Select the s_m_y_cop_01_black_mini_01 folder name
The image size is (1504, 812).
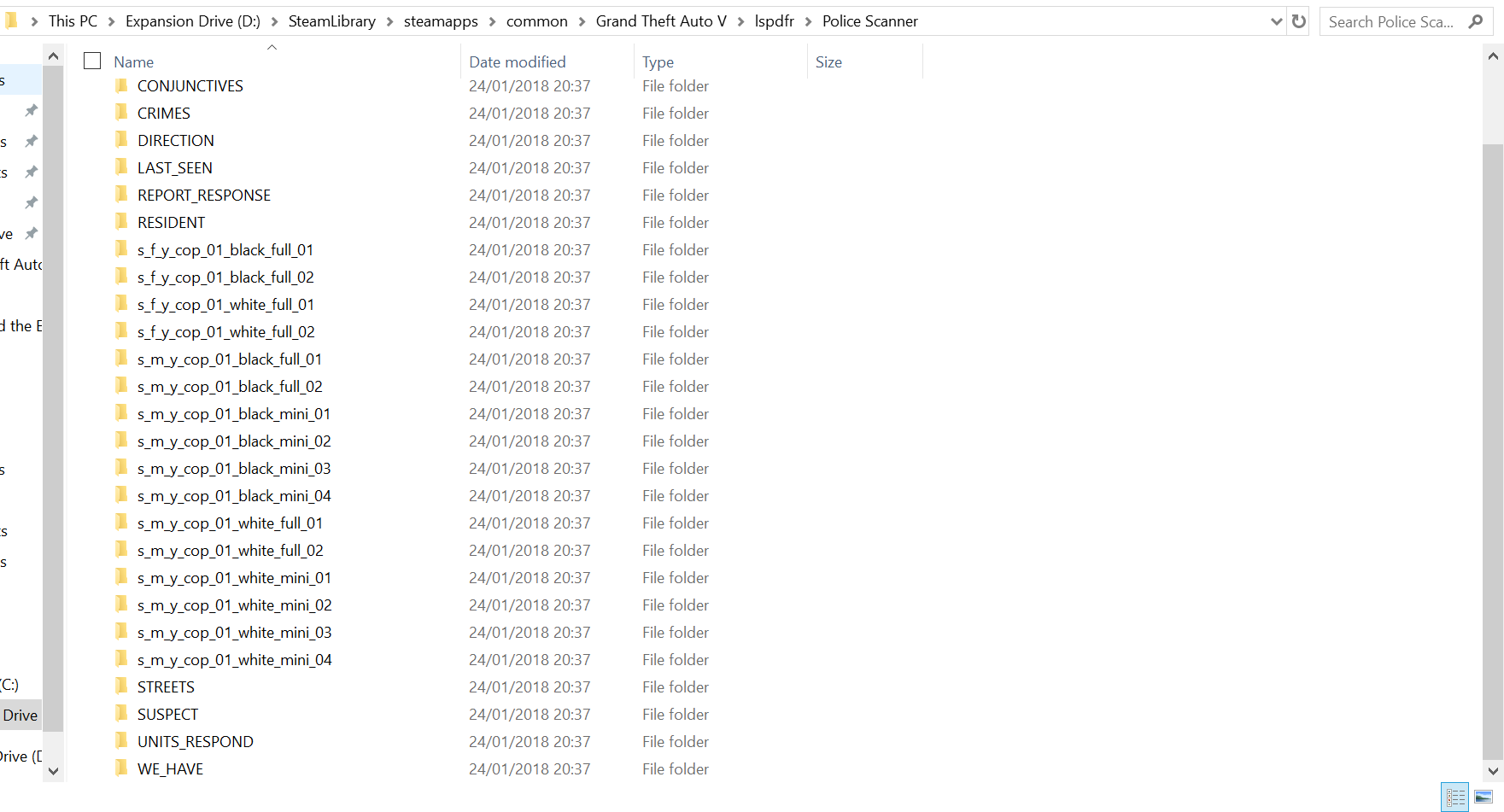[234, 413]
